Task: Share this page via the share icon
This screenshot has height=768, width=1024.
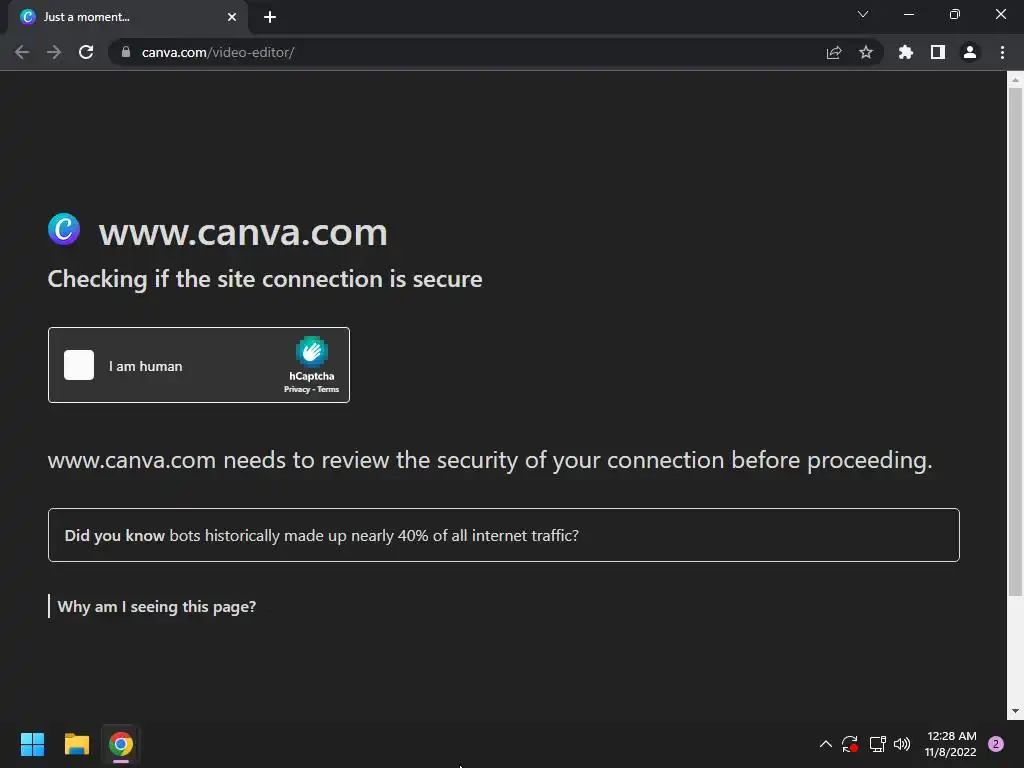Action: click(834, 52)
